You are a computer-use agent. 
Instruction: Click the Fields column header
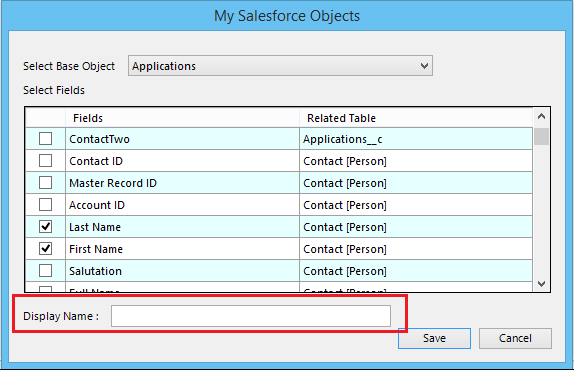click(x=182, y=118)
